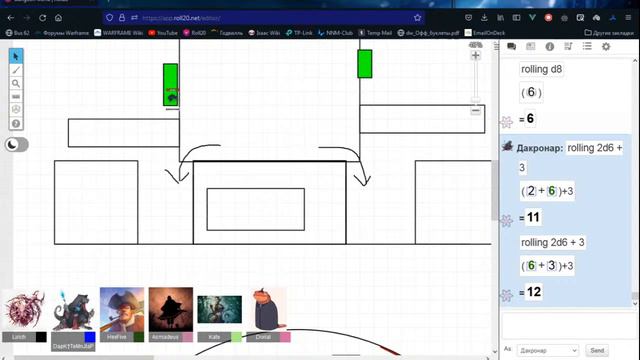Pick the Zoom magnifier tool
The image size is (640, 360).
(x=16, y=84)
